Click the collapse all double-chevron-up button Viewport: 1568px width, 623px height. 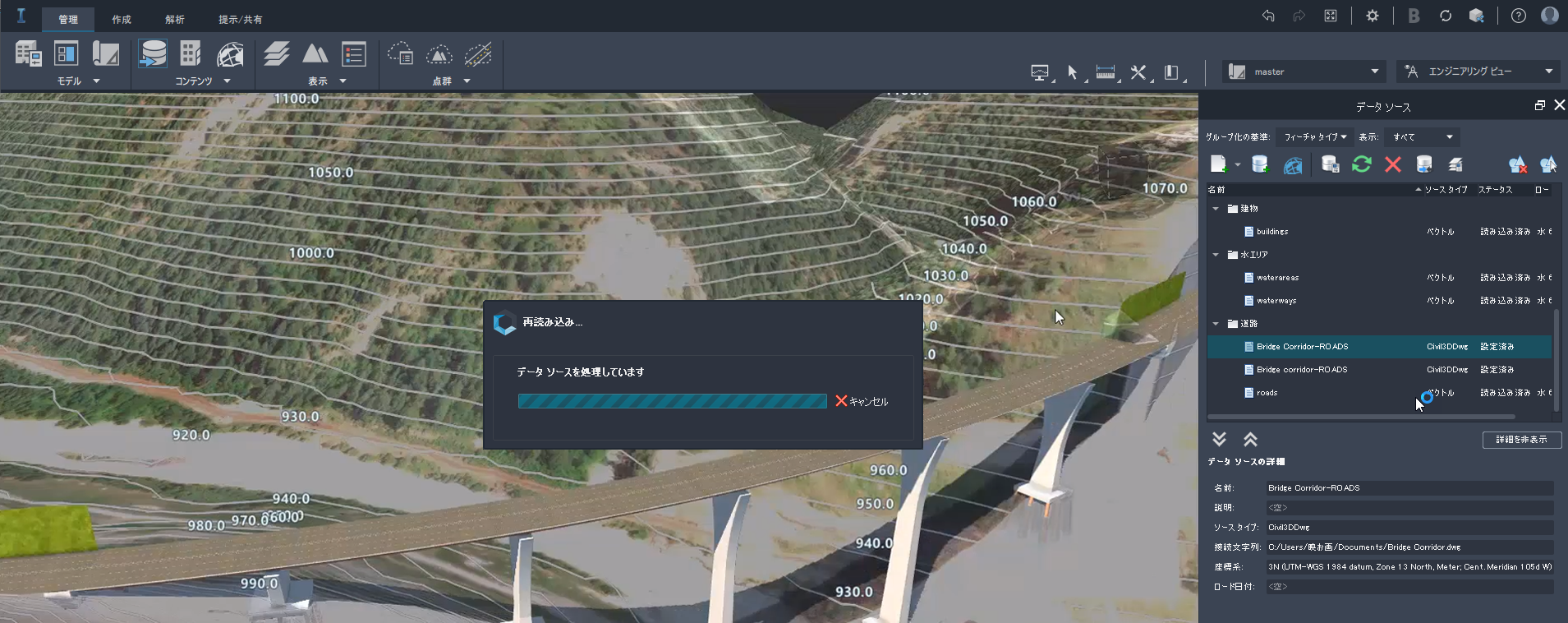coord(1250,440)
